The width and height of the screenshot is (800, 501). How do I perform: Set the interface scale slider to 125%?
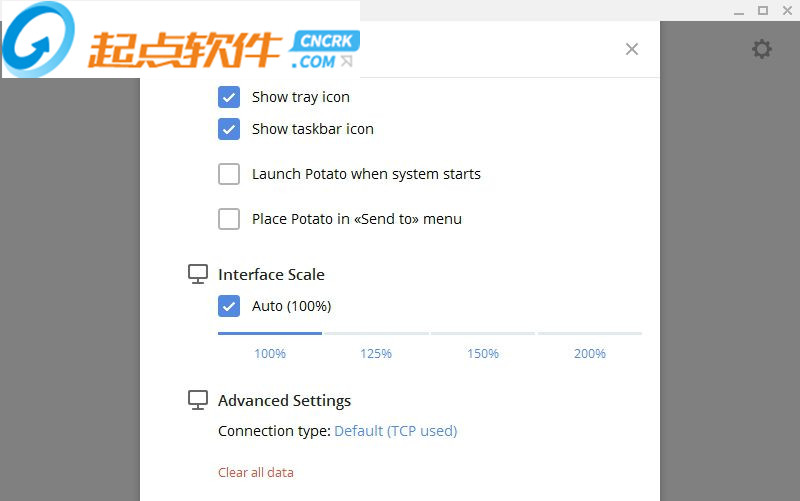coord(376,354)
